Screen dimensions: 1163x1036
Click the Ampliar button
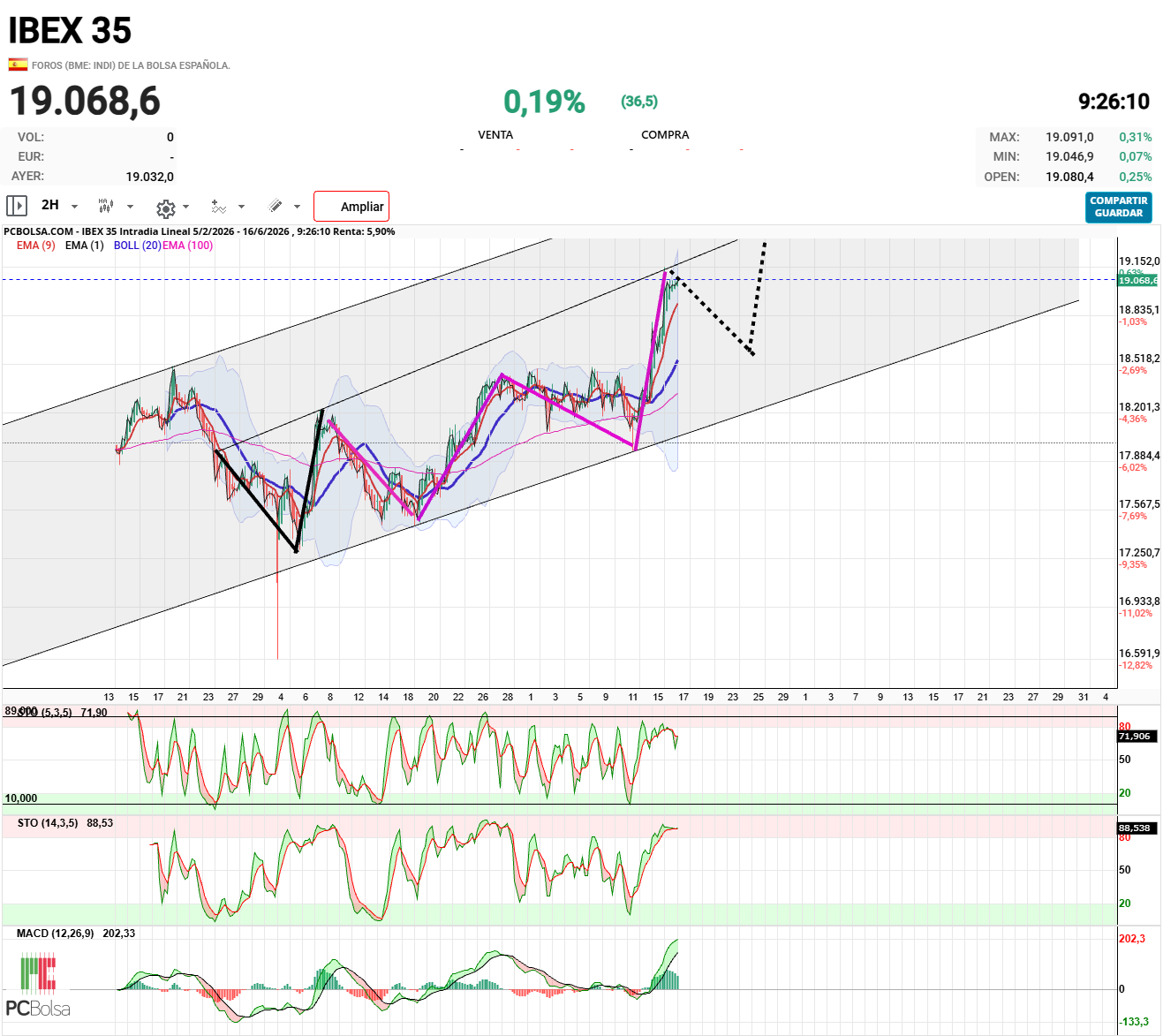click(x=351, y=207)
